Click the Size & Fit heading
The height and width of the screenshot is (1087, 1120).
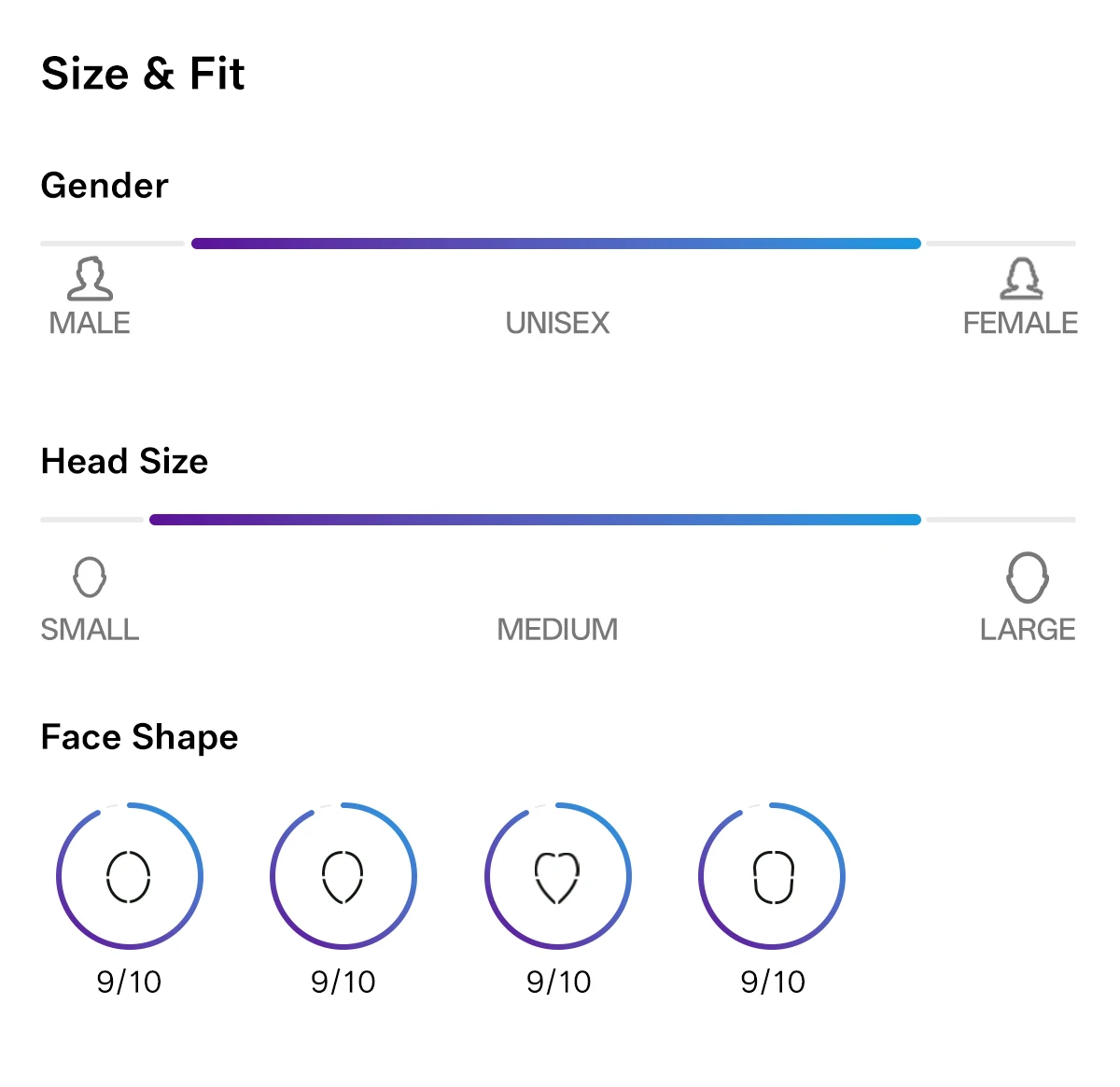(143, 74)
